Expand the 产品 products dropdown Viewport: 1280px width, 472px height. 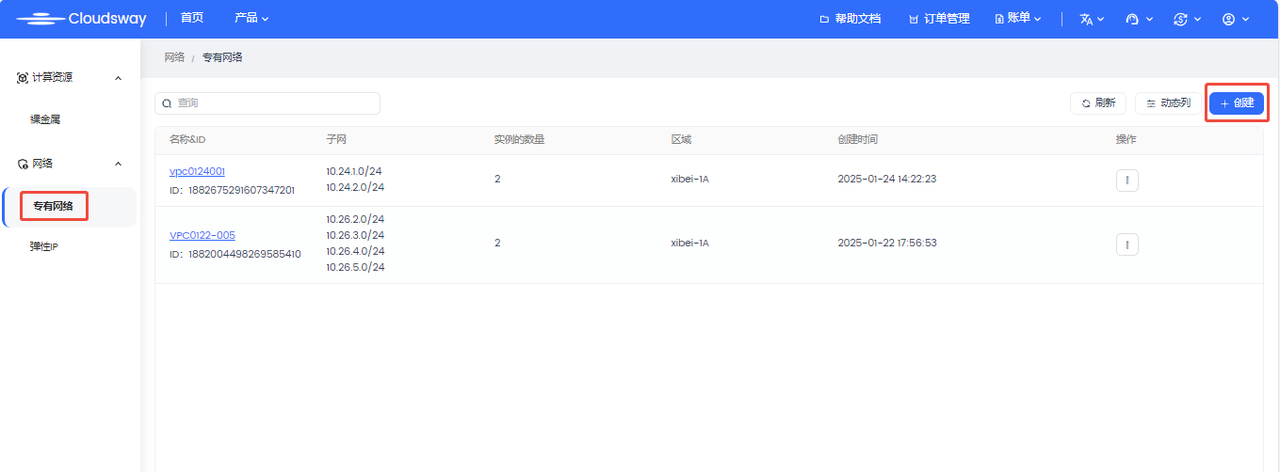coord(251,18)
